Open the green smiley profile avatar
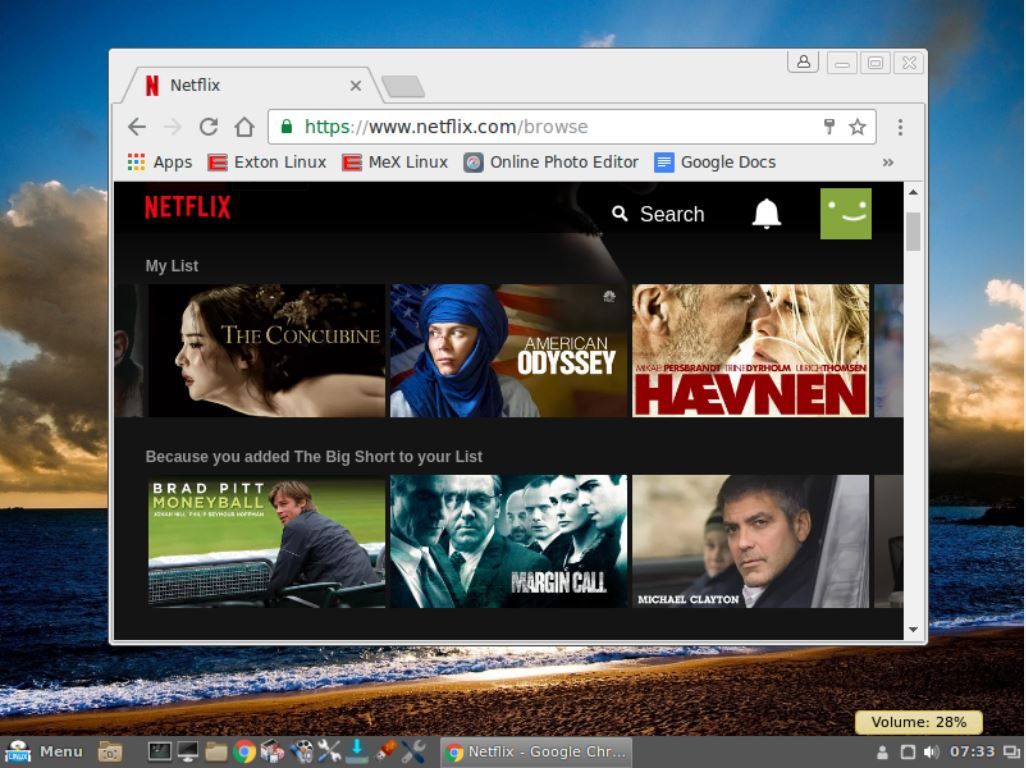This screenshot has width=1026, height=768. (x=845, y=213)
